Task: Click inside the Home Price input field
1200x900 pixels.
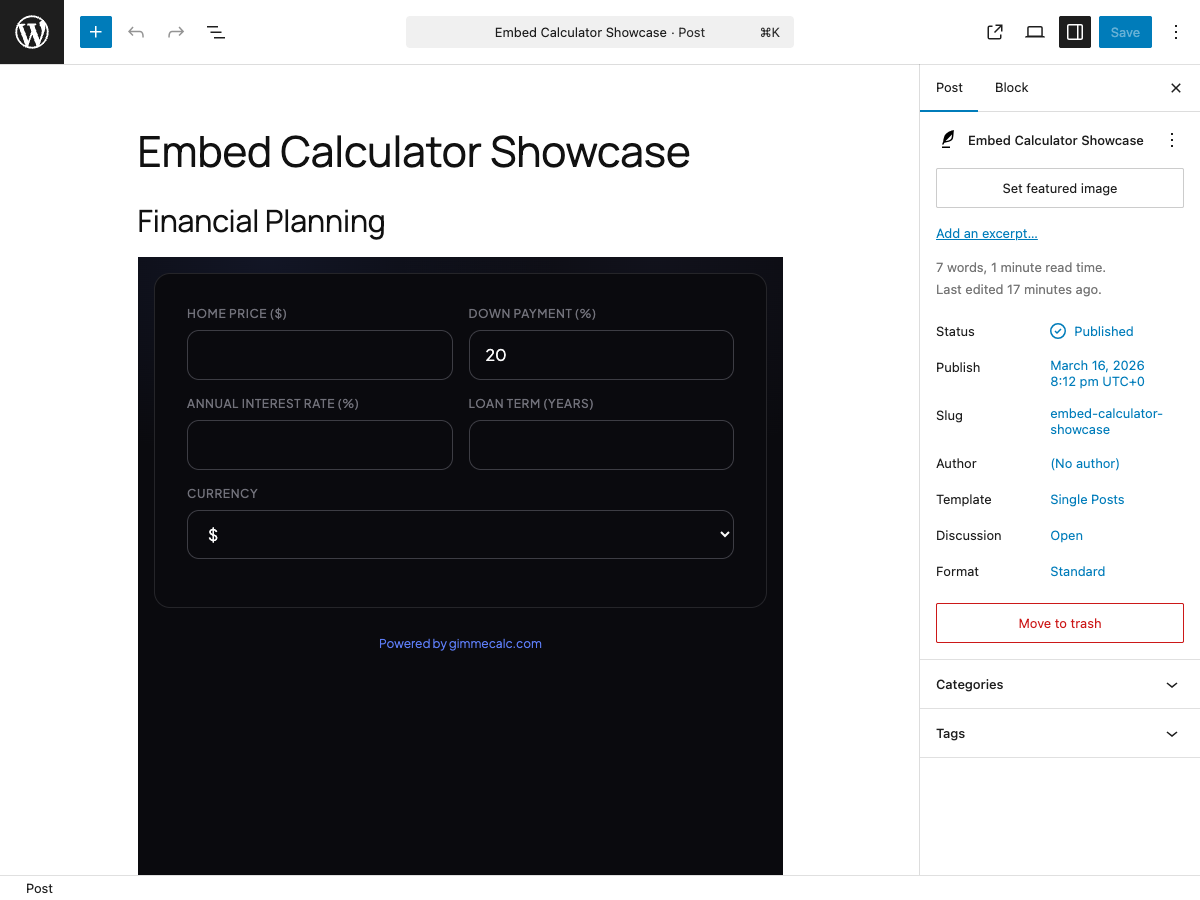Action: (319, 355)
